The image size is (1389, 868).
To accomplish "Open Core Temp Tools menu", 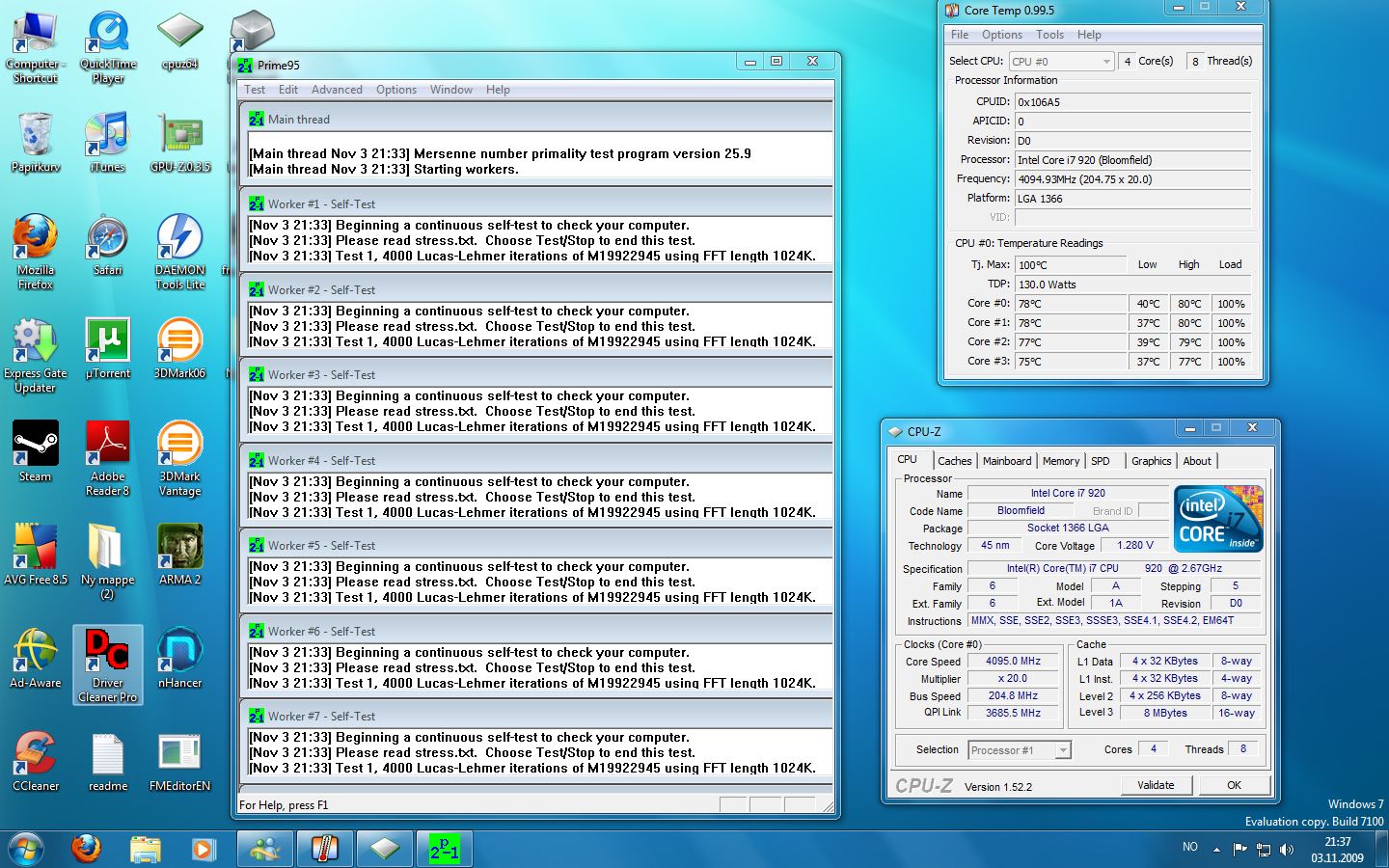I will pos(1050,35).
